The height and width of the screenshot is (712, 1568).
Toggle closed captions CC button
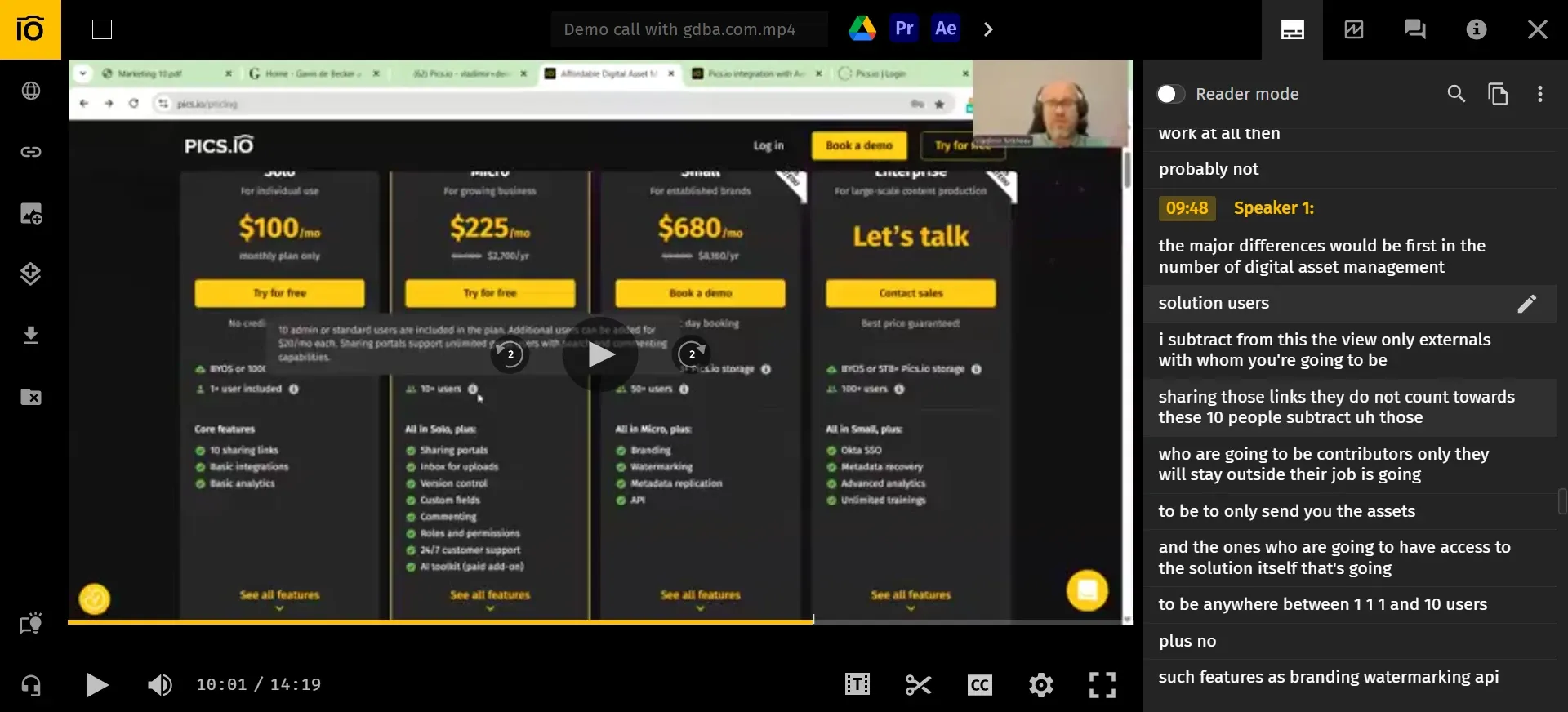pos(979,685)
